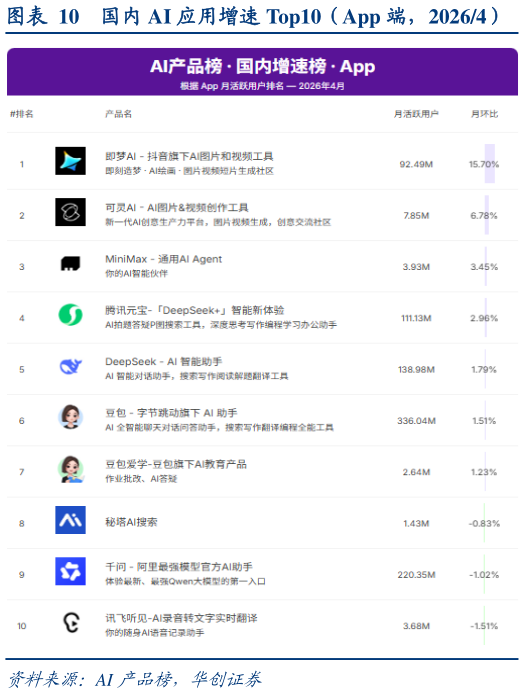Click the 3.93M monthly active users value
This screenshot has height=693, width=524.
(416, 267)
